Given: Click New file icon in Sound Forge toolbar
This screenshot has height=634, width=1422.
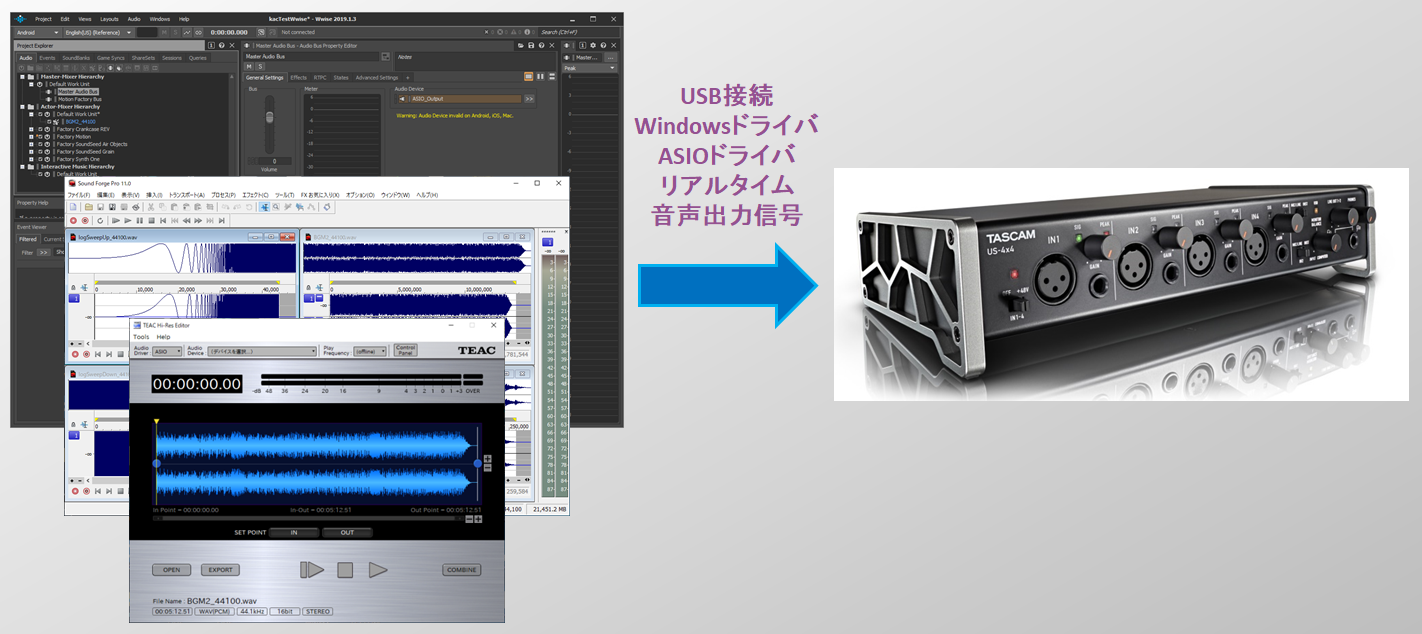Looking at the screenshot, I should click(x=73, y=207).
